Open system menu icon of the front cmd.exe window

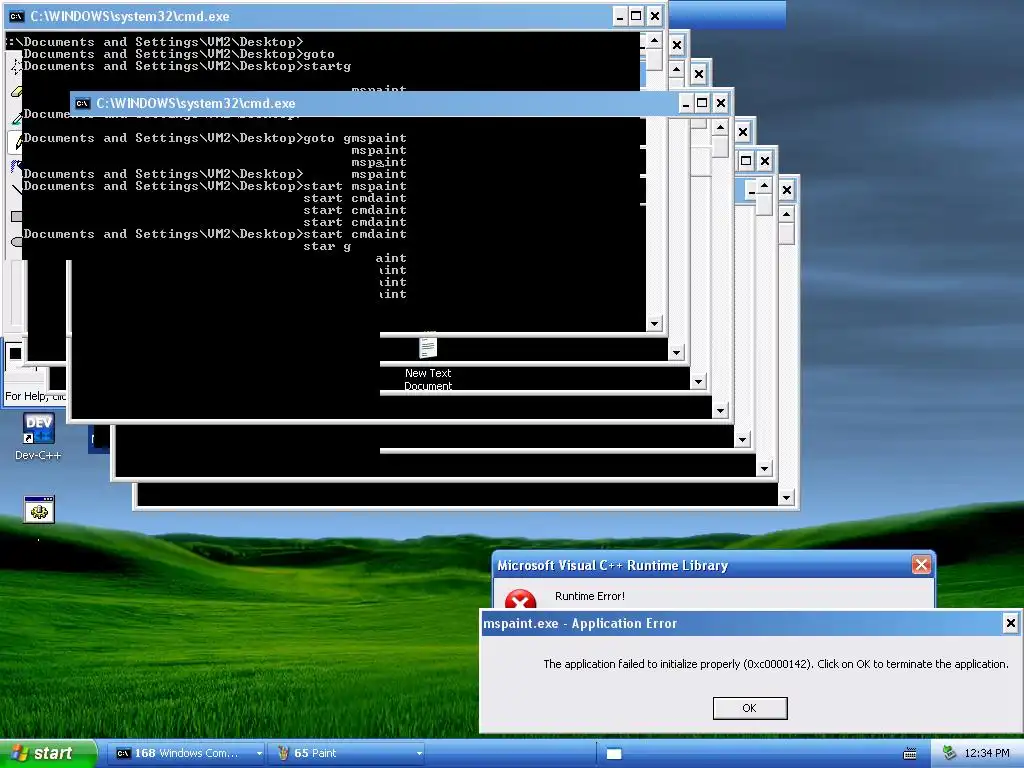(x=82, y=103)
